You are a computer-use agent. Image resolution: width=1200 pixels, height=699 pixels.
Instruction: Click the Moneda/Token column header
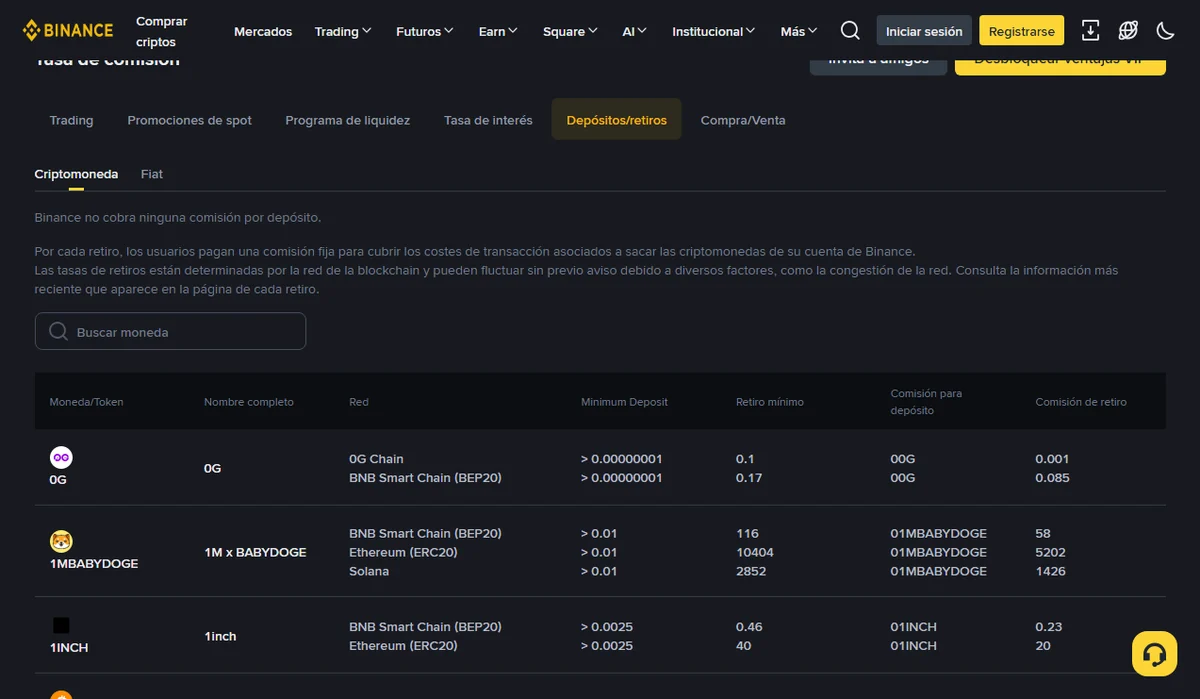(86, 402)
